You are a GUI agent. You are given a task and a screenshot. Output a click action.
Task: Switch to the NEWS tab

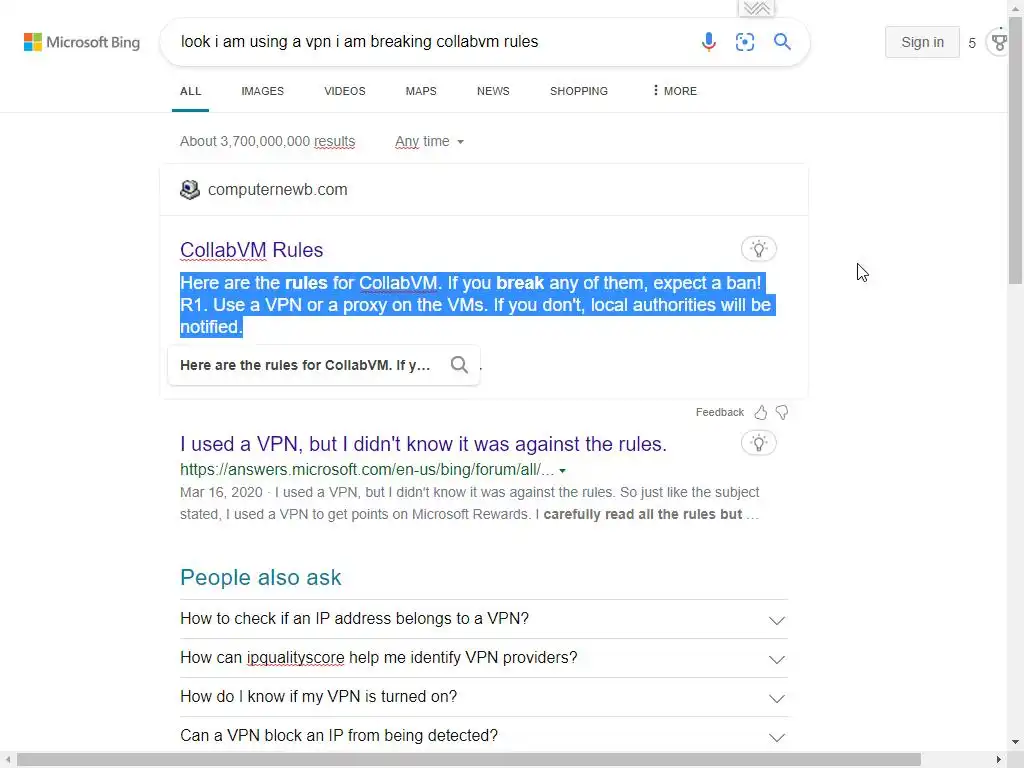pyautogui.click(x=493, y=91)
